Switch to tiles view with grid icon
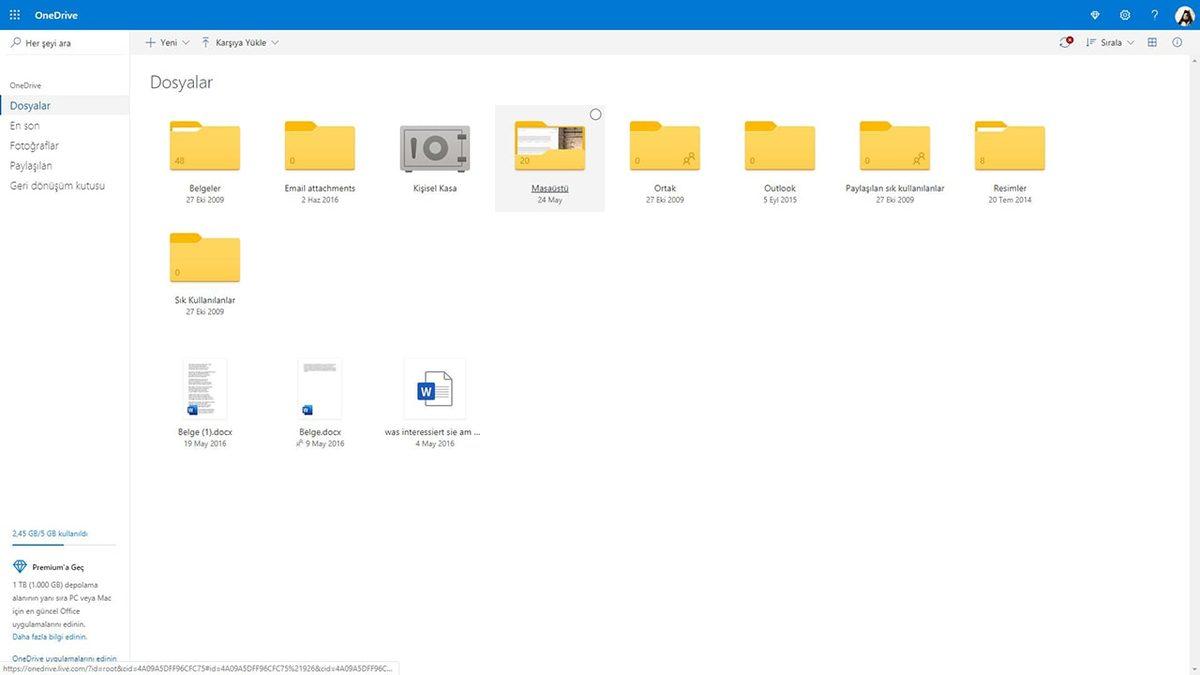This screenshot has width=1200, height=675. [x=1152, y=42]
